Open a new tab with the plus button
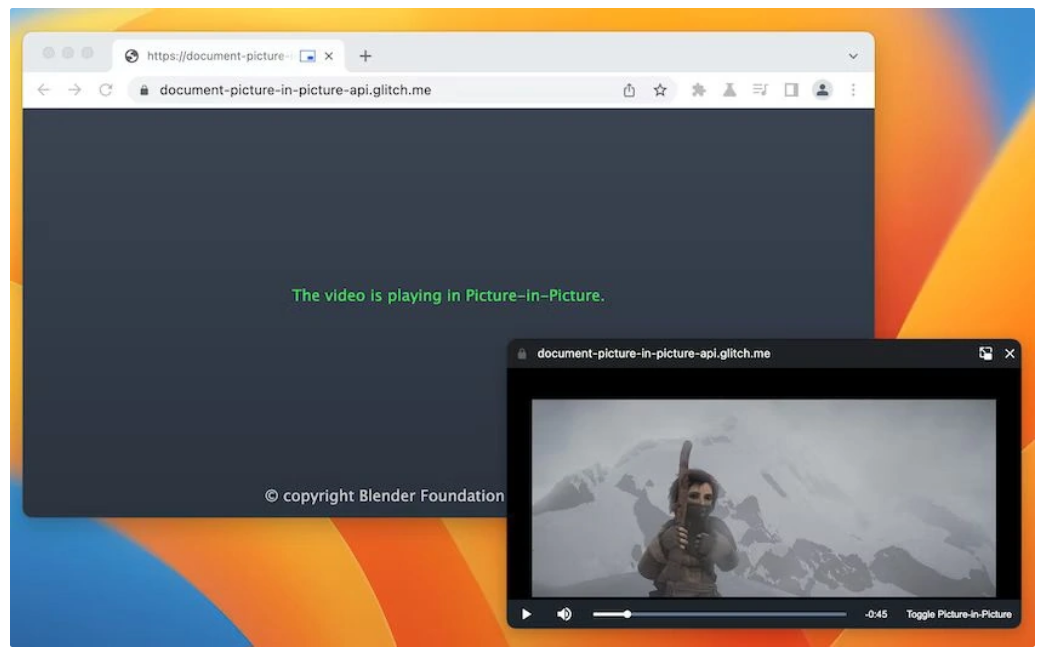The image size is (1045, 653). (x=365, y=56)
